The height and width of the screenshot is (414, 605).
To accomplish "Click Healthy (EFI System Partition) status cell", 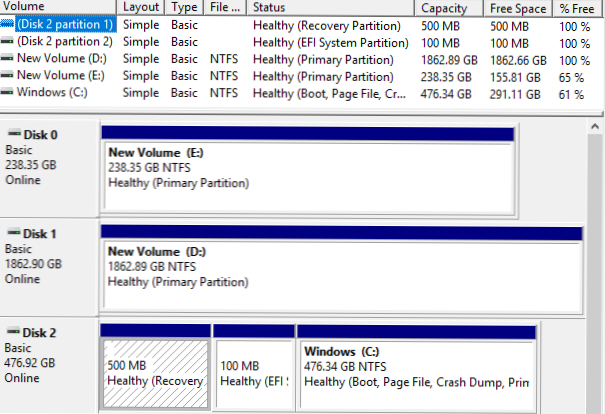I will click(x=331, y=42).
